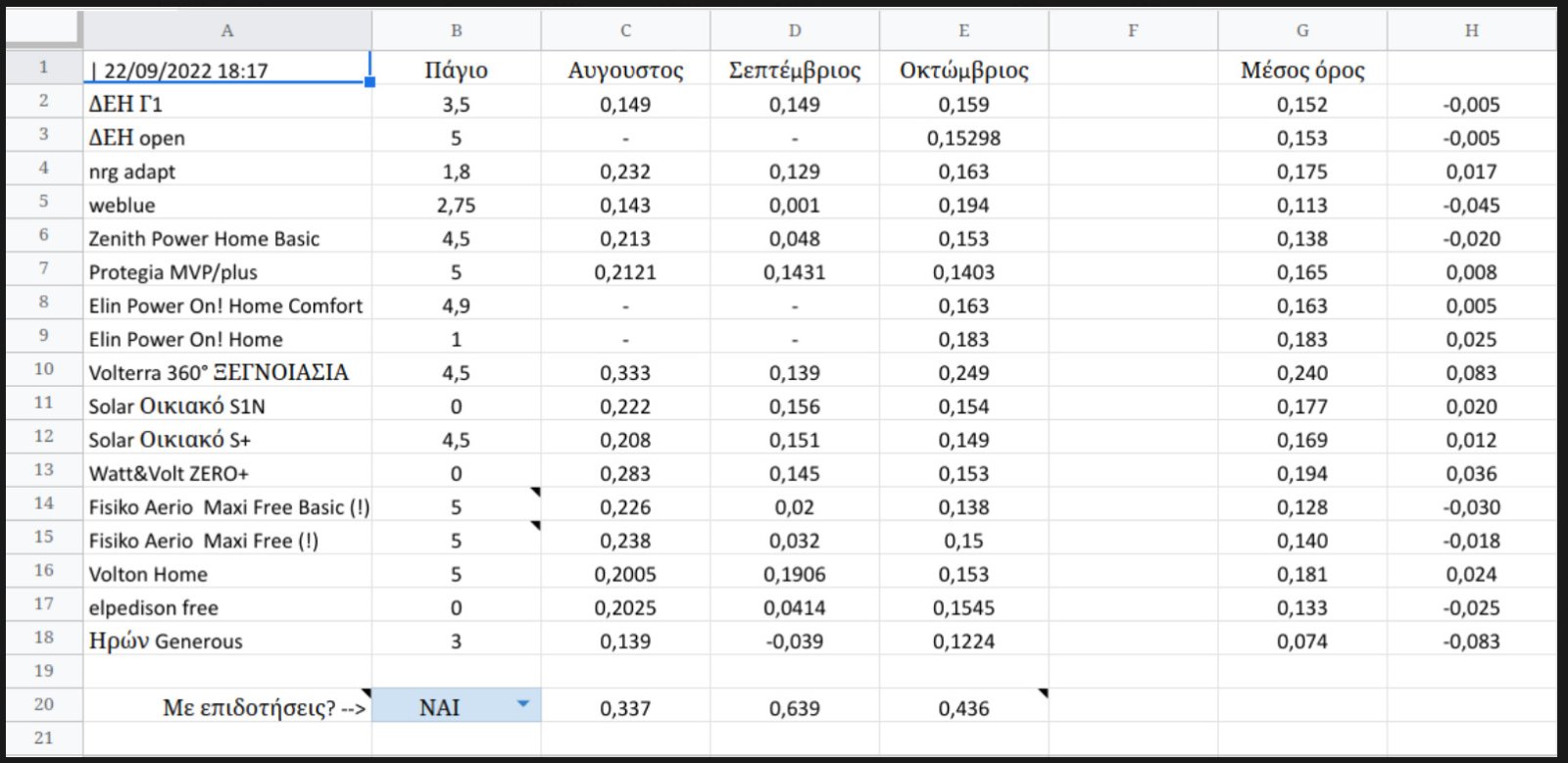Select Volterra 360° ΞΕΓΝΟΙΑΣΙΑ cell
Image resolution: width=1568 pixels, height=763 pixels.
point(227,371)
